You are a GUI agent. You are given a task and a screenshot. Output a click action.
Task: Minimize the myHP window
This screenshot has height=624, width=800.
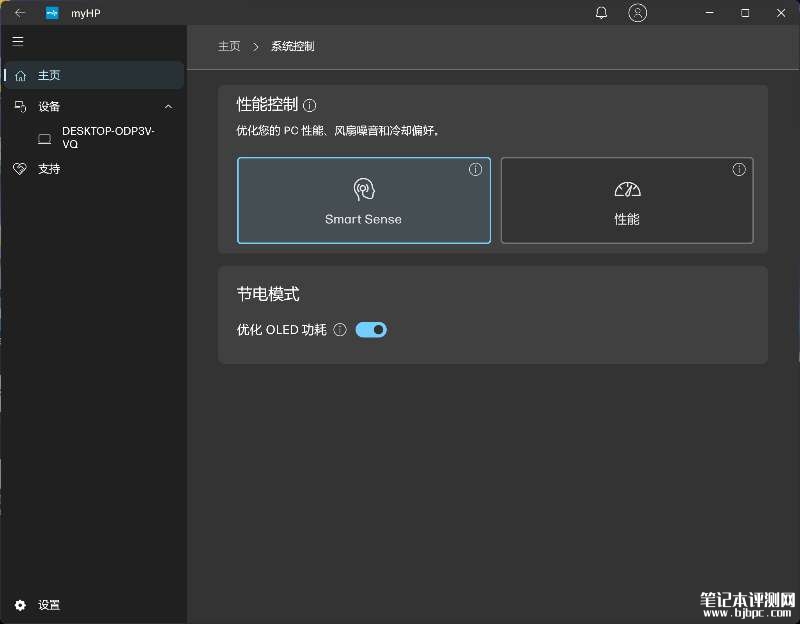click(x=710, y=13)
